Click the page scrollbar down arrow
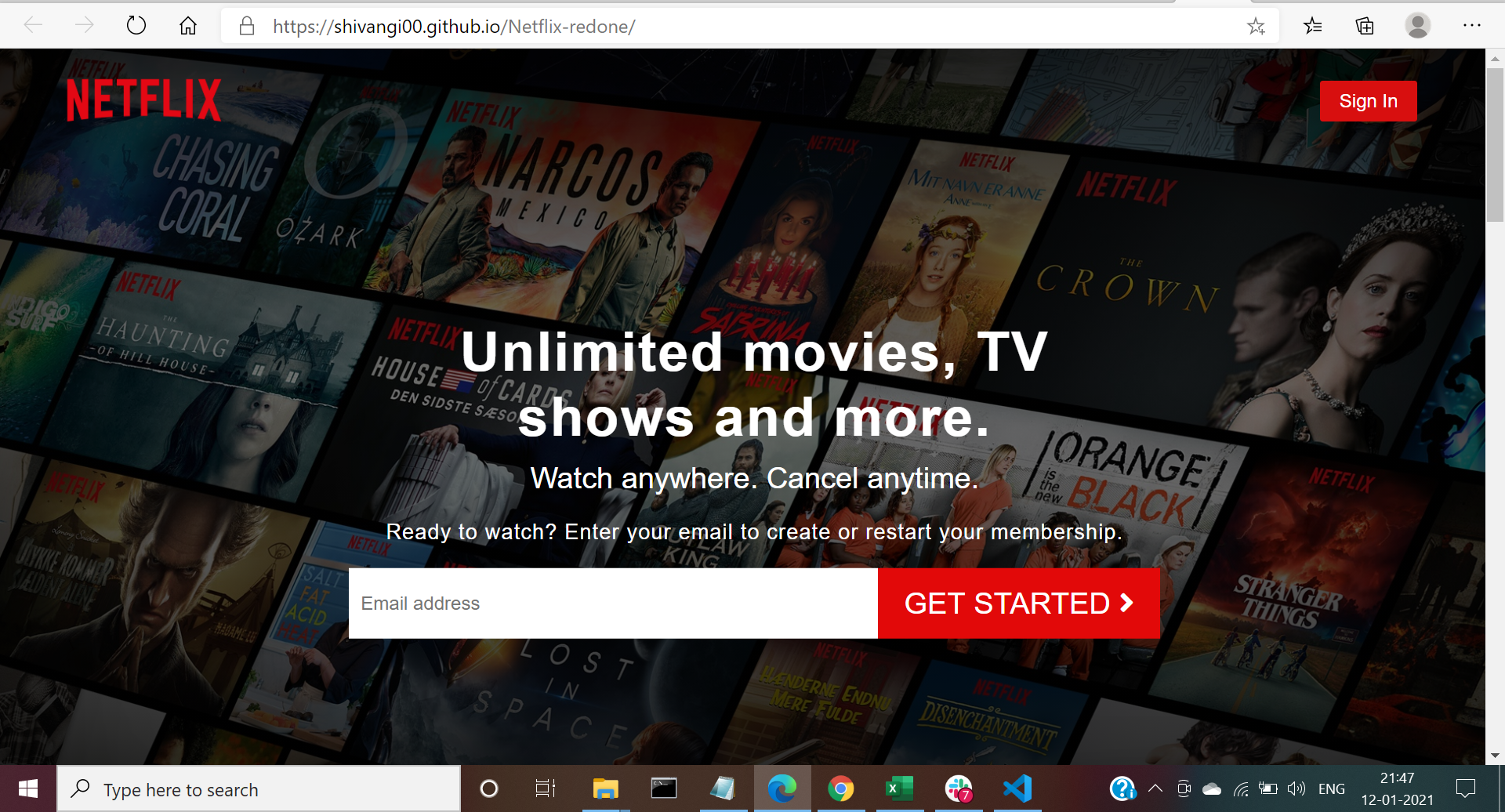 tap(1495, 756)
